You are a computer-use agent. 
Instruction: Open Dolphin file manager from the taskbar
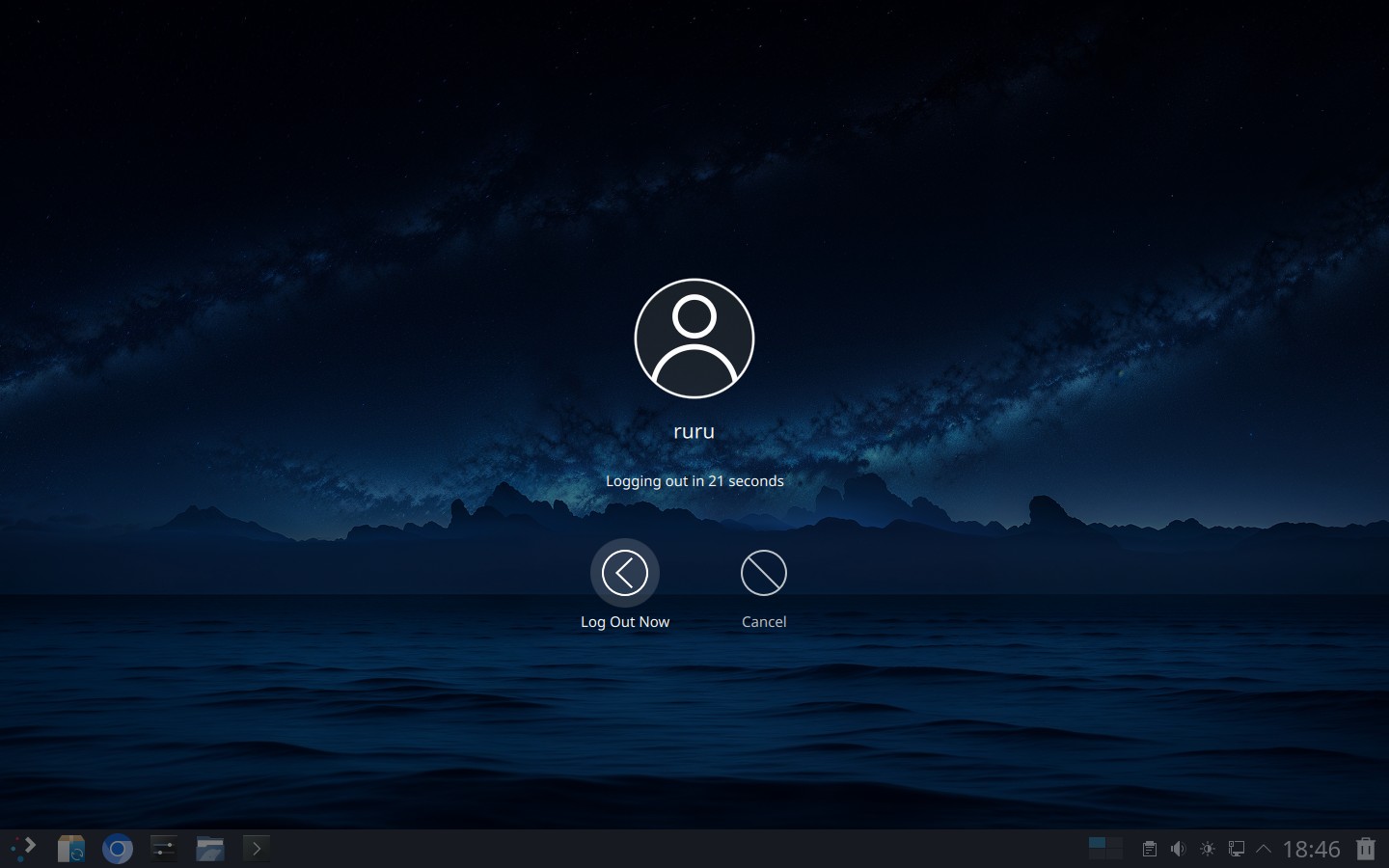pos(209,849)
